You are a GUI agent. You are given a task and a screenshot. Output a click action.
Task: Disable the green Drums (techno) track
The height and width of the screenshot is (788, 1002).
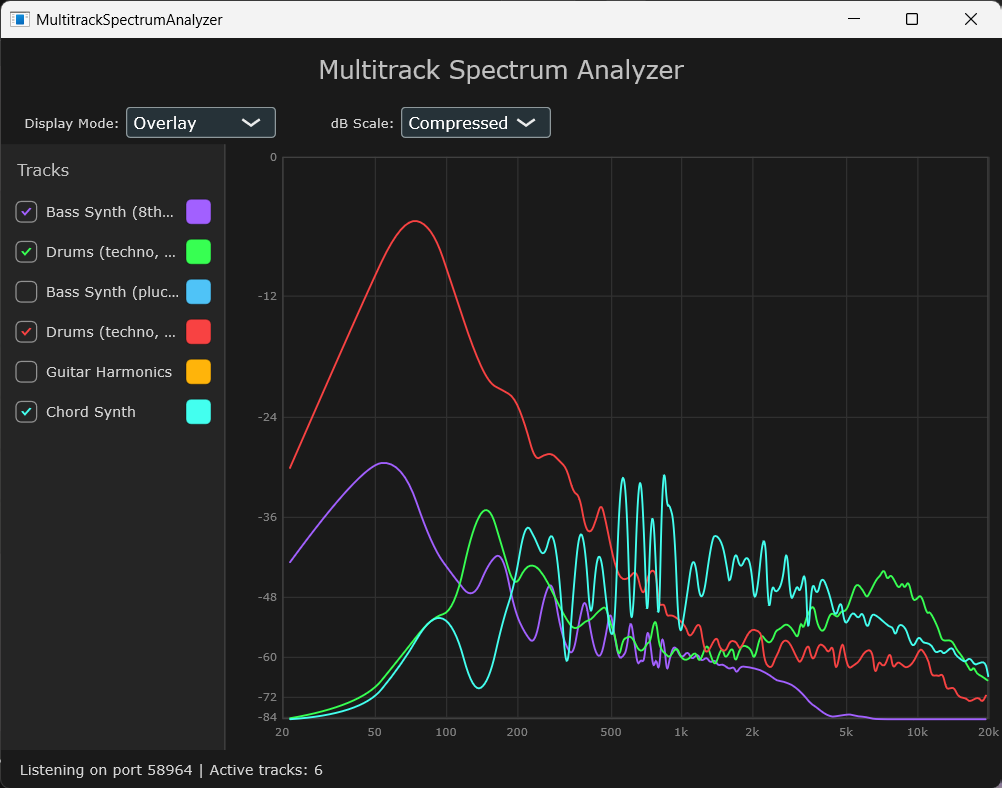[x=26, y=252]
